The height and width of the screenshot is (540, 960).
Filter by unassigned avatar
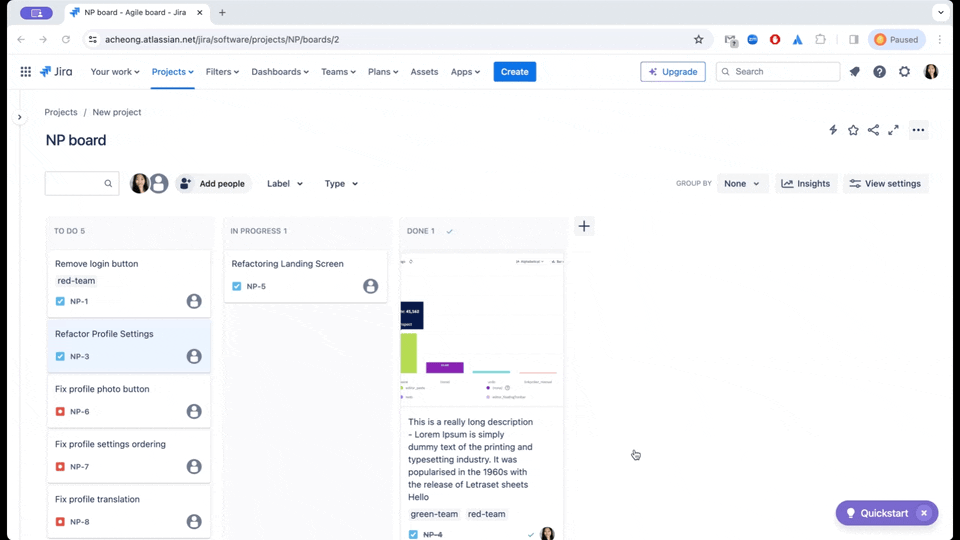tap(159, 183)
